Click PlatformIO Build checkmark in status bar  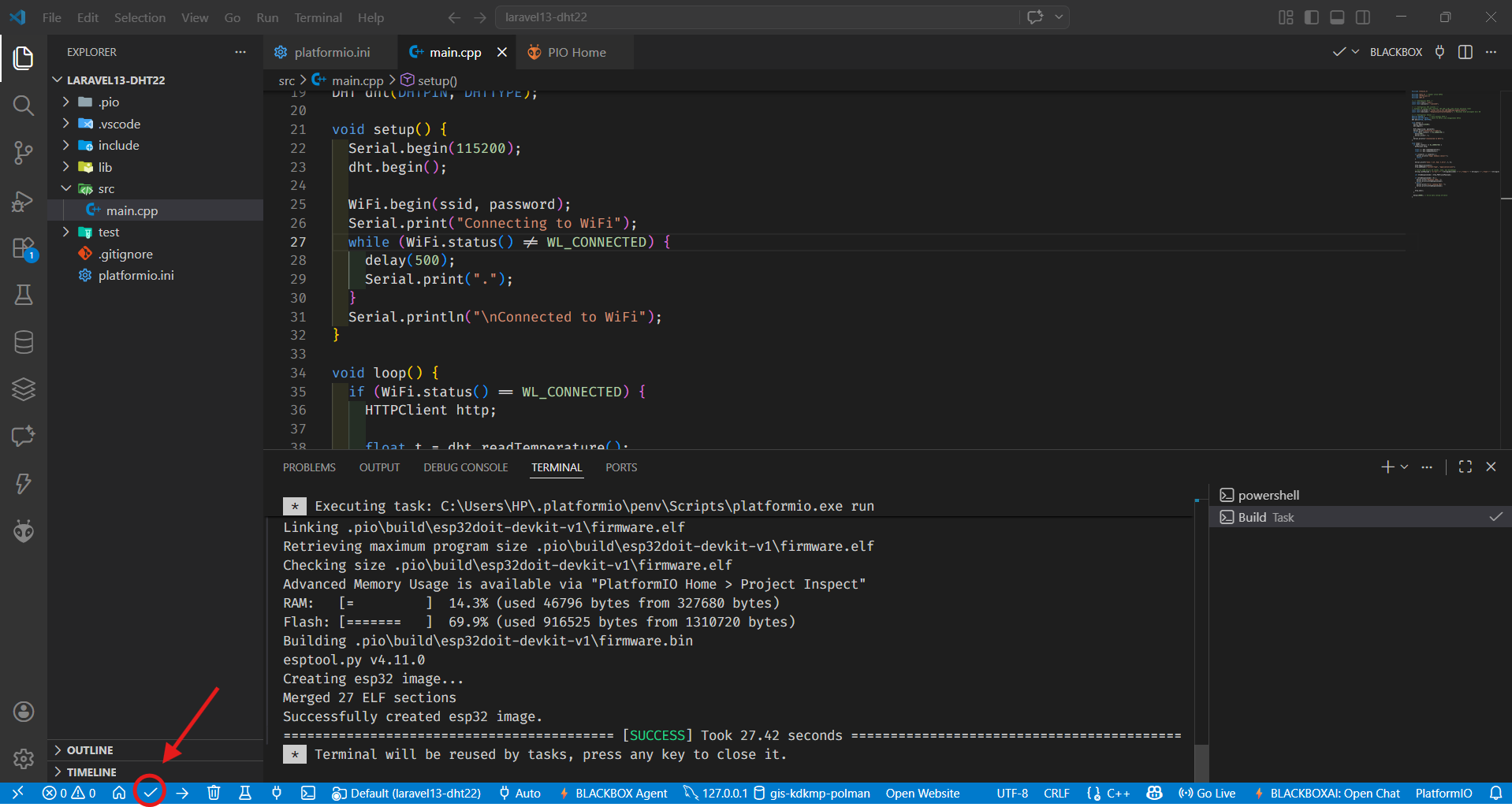[150, 793]
